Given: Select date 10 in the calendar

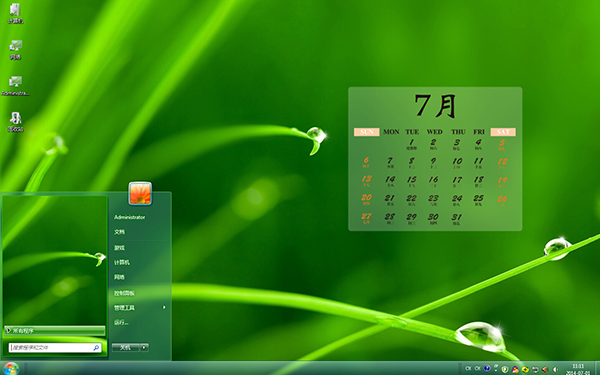Looking at the screenshot, I should pos(457,162).
